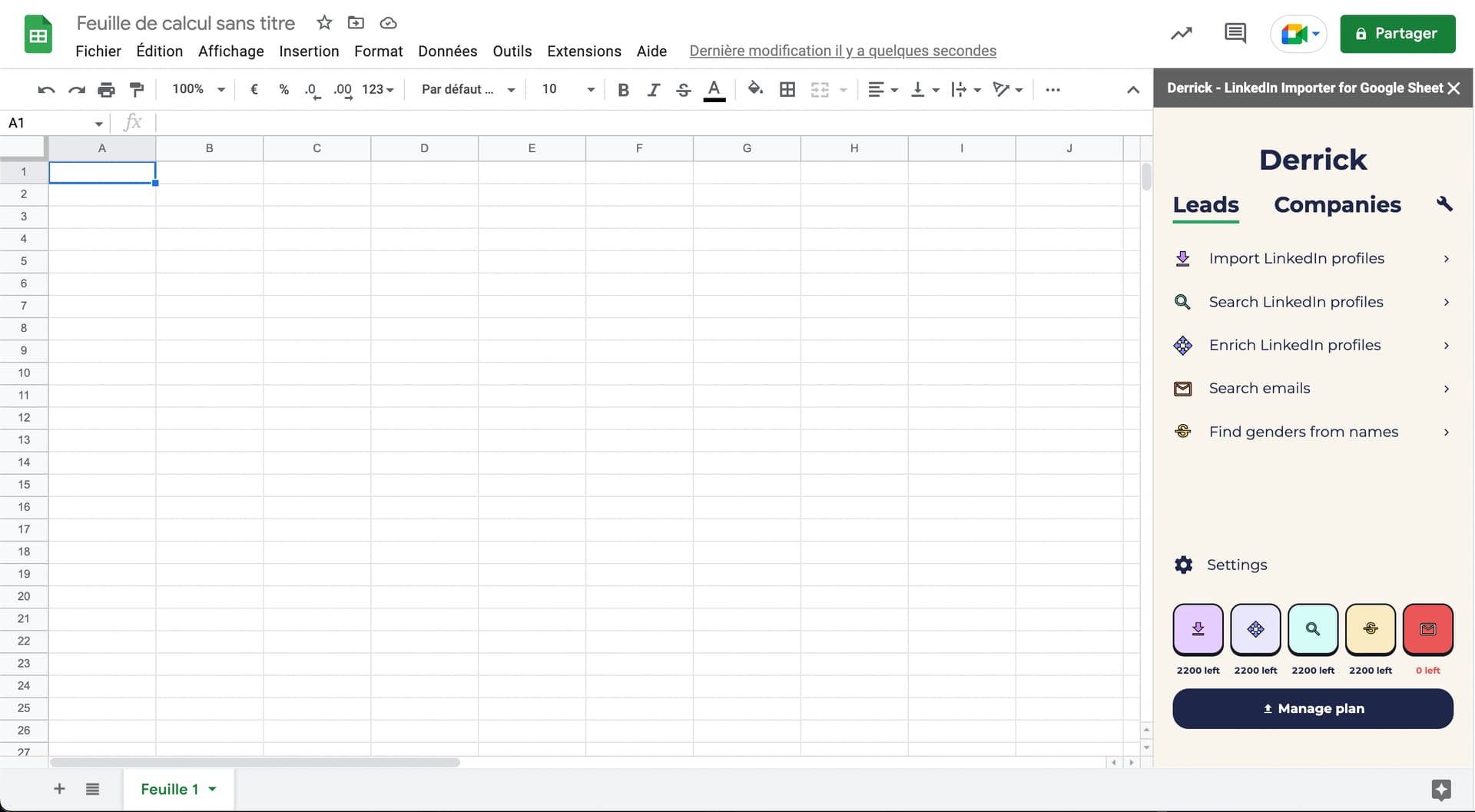The height and width of the screenshot is (812, 1475).
Task: Apply euro currency format
Action: [x=254, y=89]
